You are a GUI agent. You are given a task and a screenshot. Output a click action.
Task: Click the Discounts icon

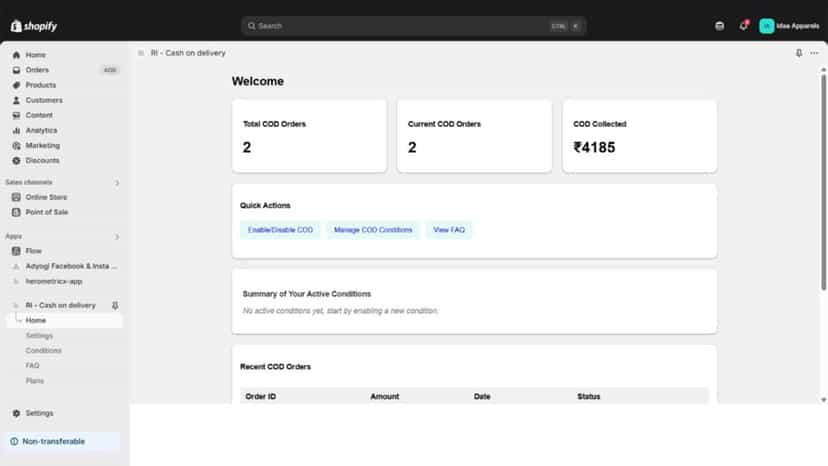(x=16, y=161)
